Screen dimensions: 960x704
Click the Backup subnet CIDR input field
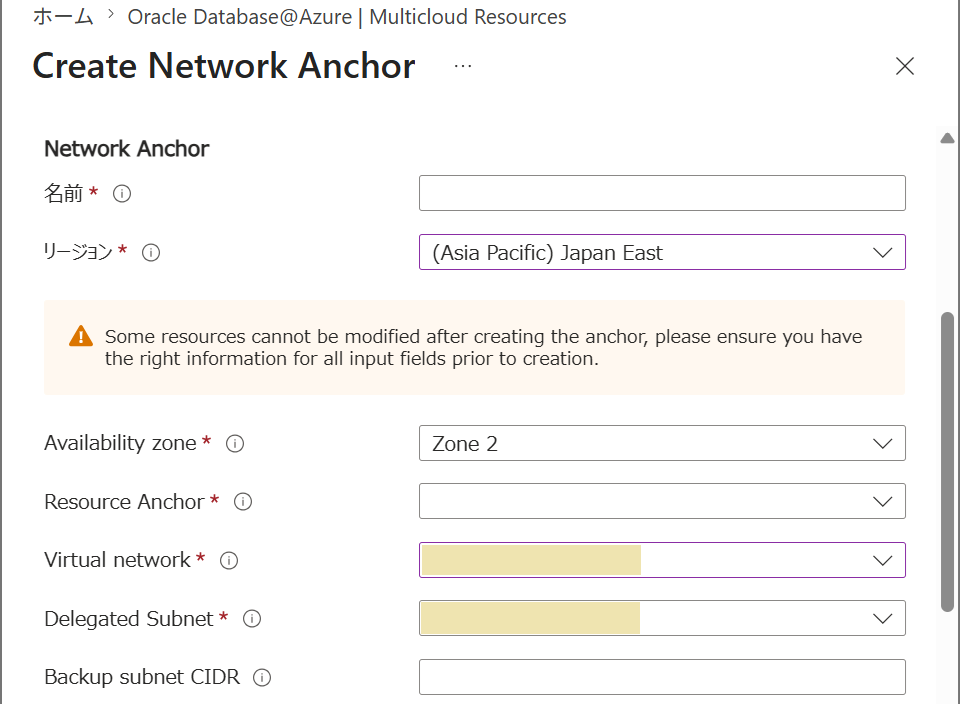[x=662, y=677]
